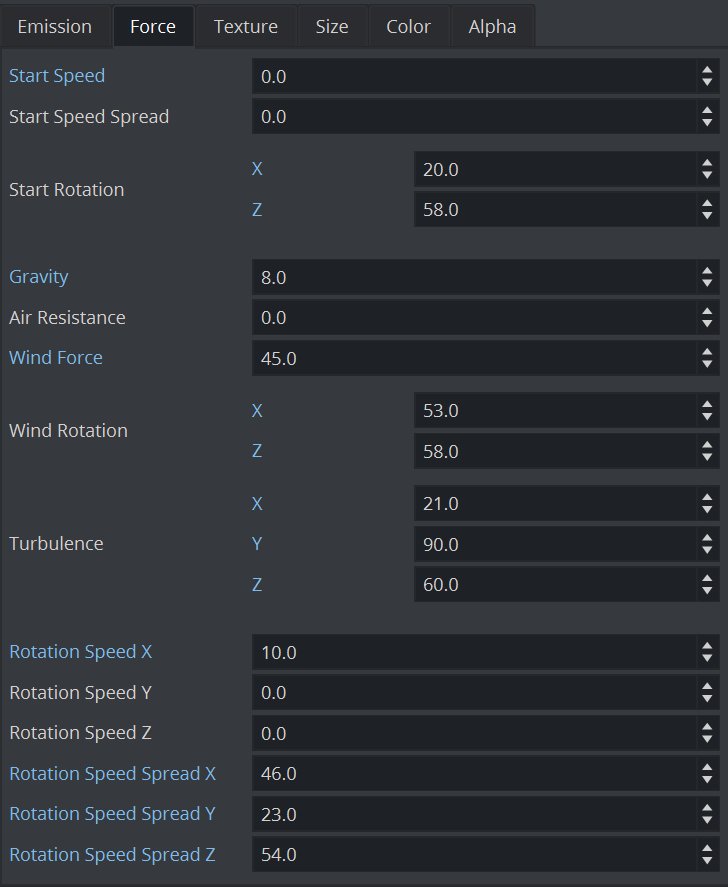Click the Rotation Speed Spread X label
Image resolution: width=728 pixels, height=887 pixels.
click(112, 774)
